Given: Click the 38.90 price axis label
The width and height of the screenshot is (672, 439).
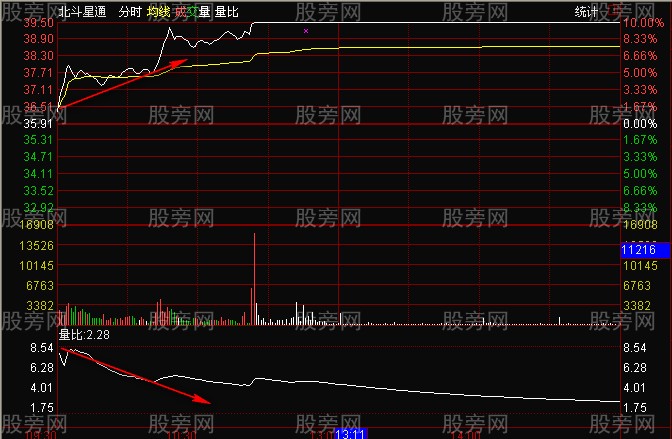Looking at the screenshot, I should click(x=39, y=39).
